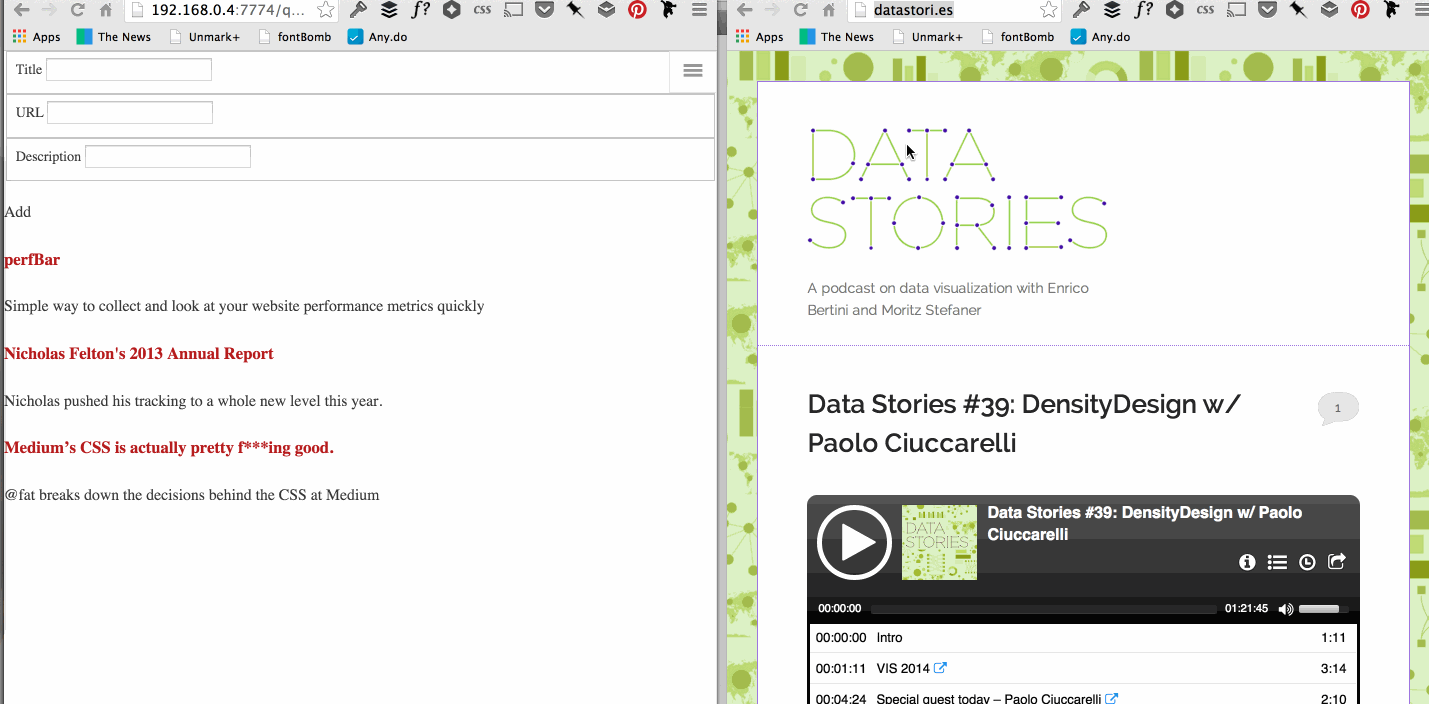Image resolution: width=1429 pixels, height=704 pixels.
Task: Open the hamburger menu on the bookmarks form page
Action: point(693,71)
